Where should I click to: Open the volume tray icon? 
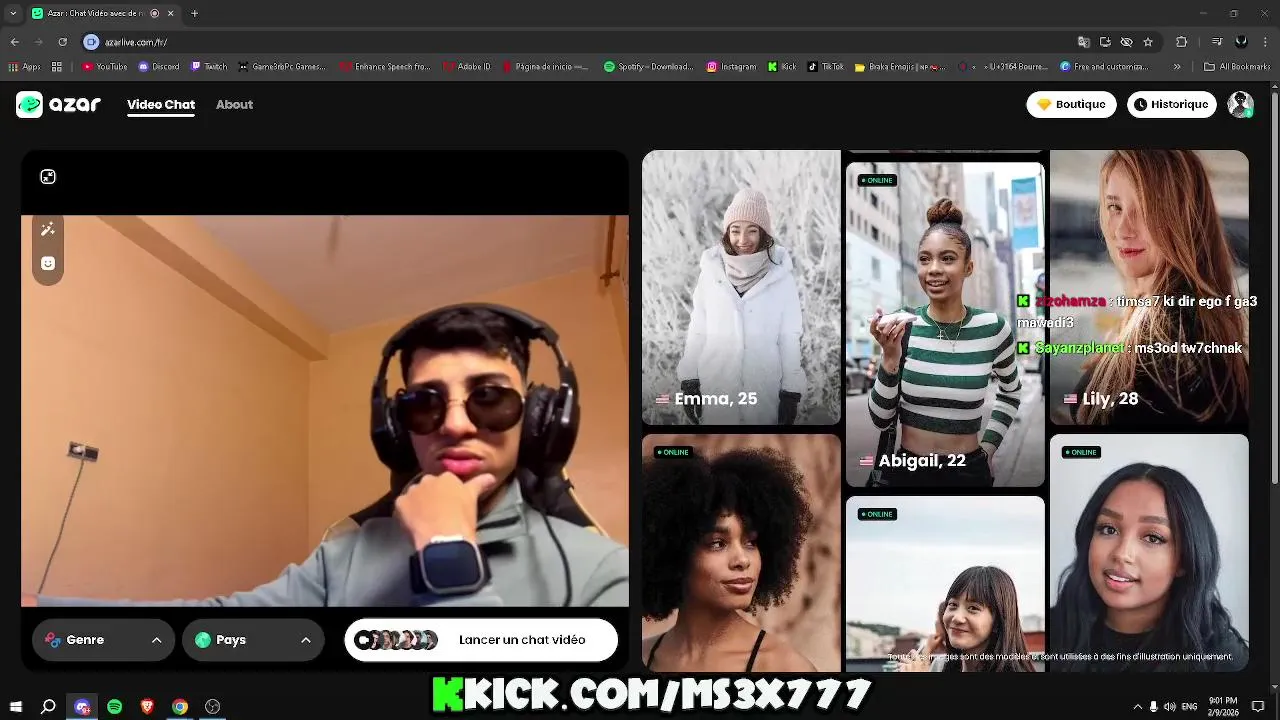(1170, 706)
